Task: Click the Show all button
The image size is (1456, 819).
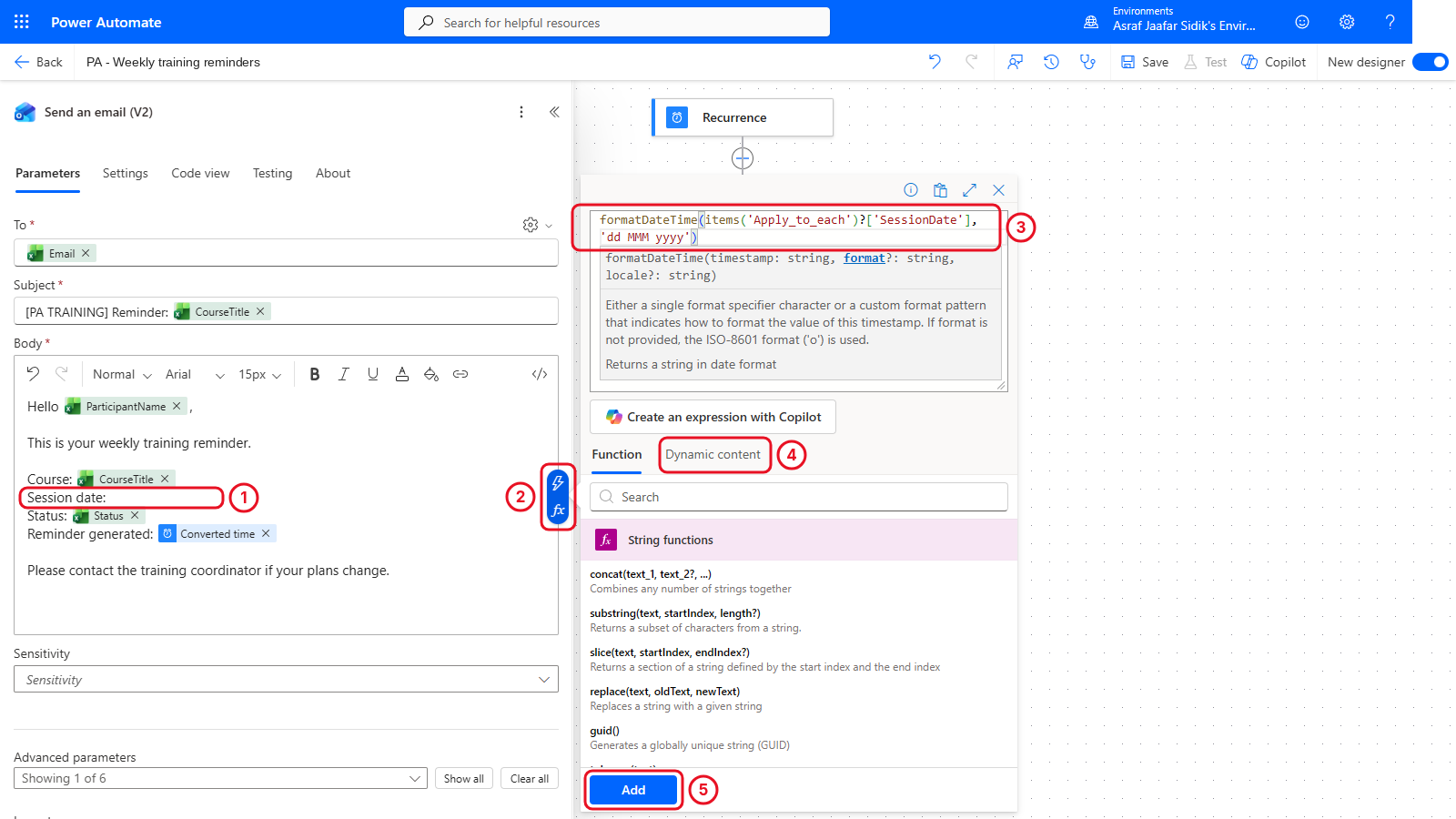Action: (x=464, y=778)
